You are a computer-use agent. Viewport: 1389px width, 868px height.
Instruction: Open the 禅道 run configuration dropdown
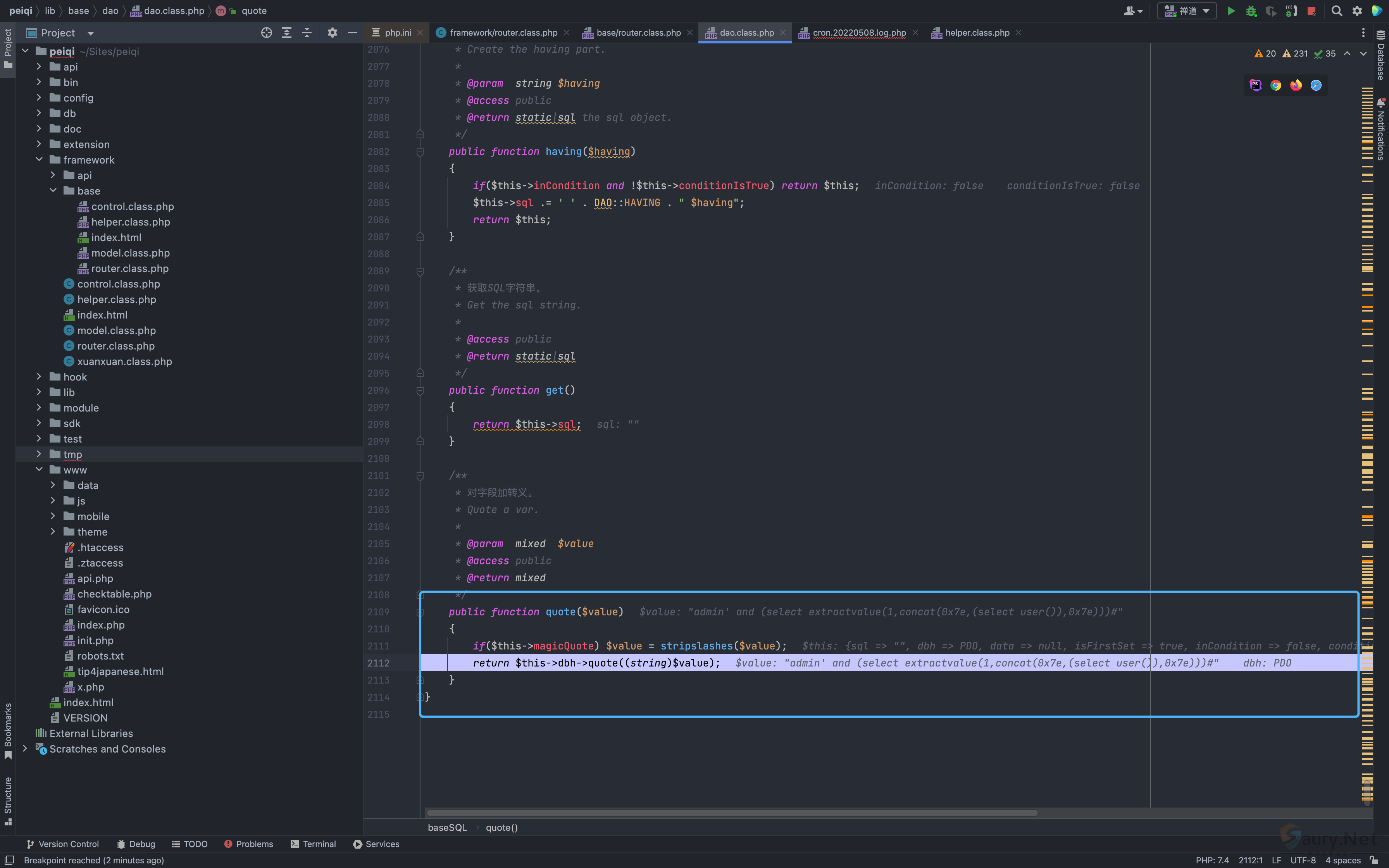[1187, 11]
